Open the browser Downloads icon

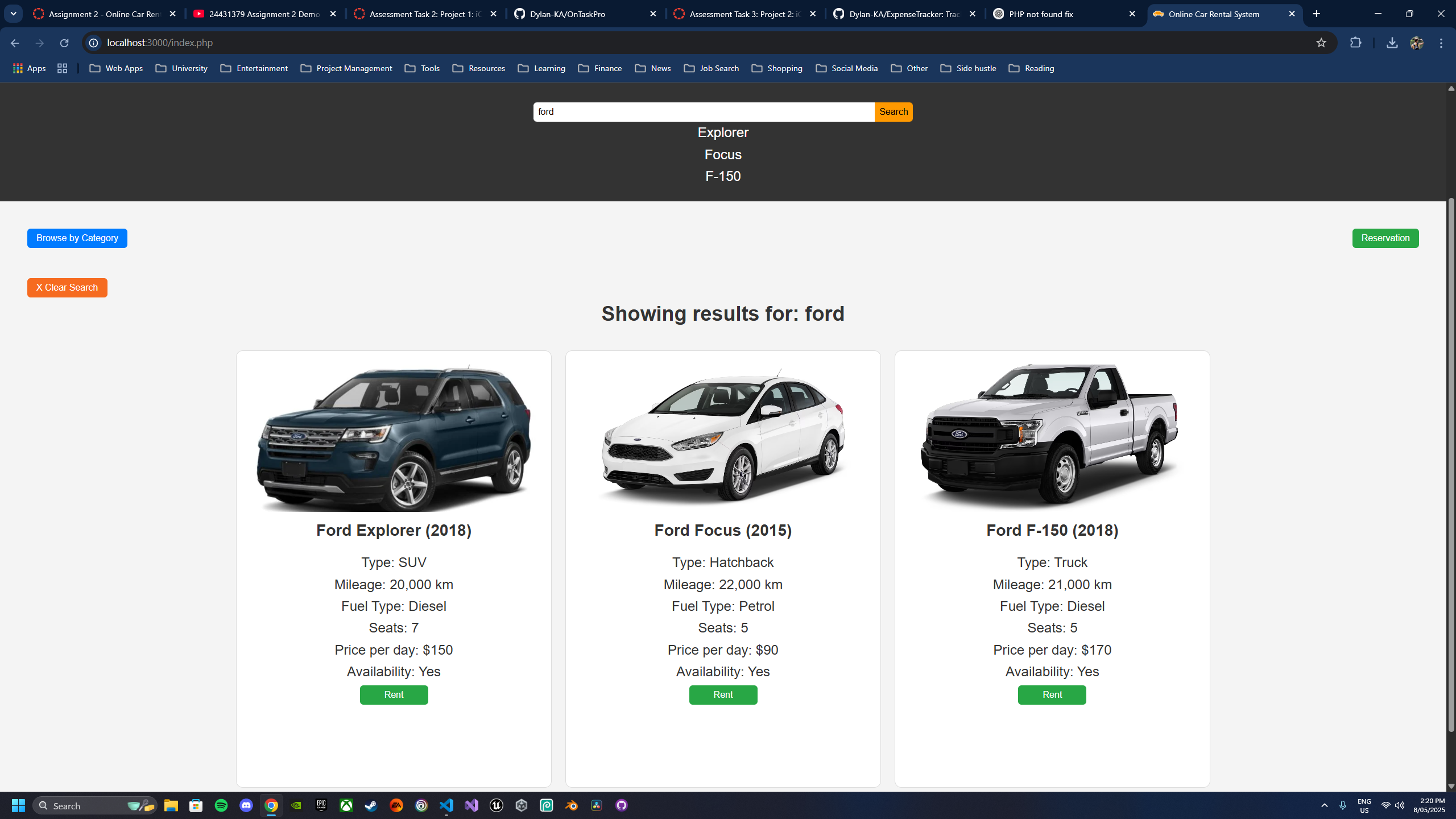click(1392, 43)
